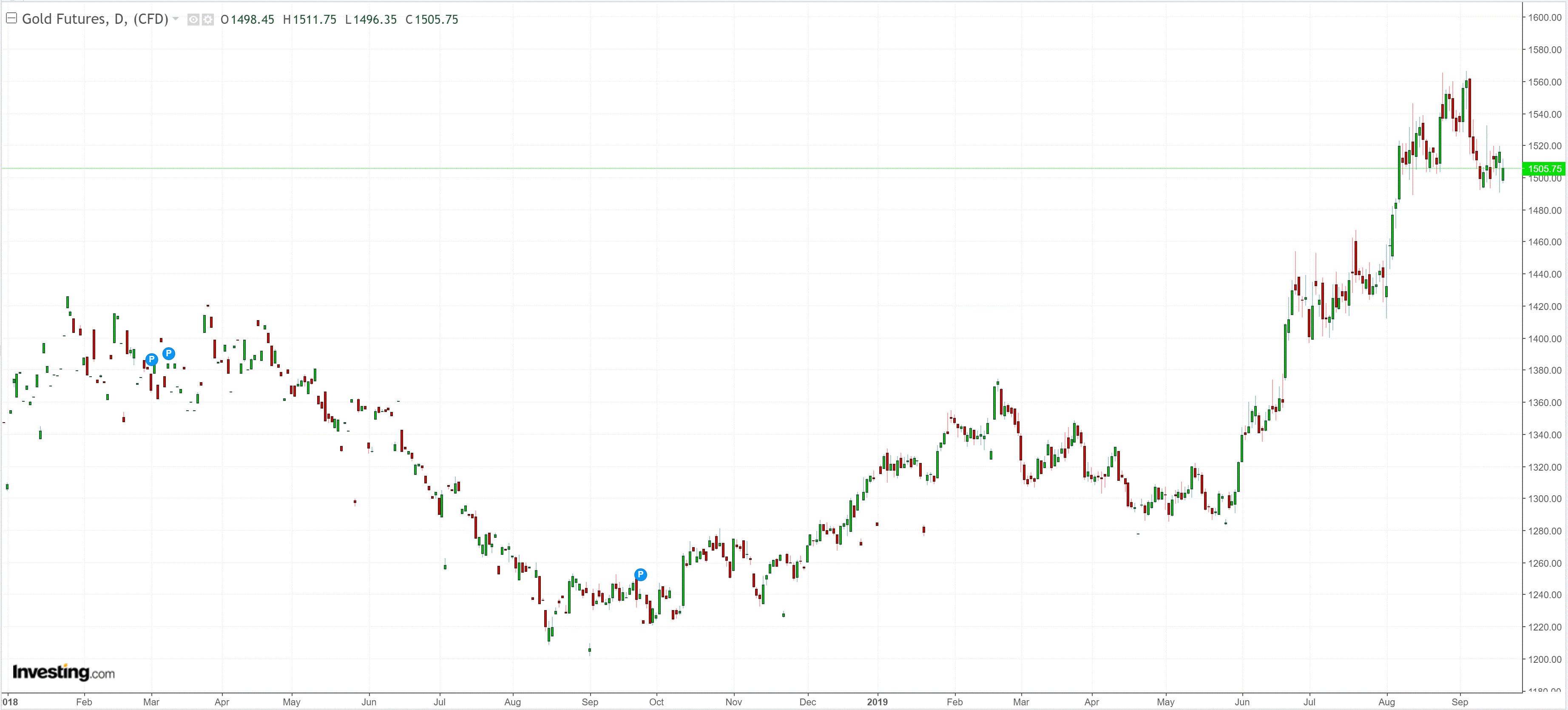
Task: Click the 1400.00 label on the price scale
Action: click(x=1545, y=338)
